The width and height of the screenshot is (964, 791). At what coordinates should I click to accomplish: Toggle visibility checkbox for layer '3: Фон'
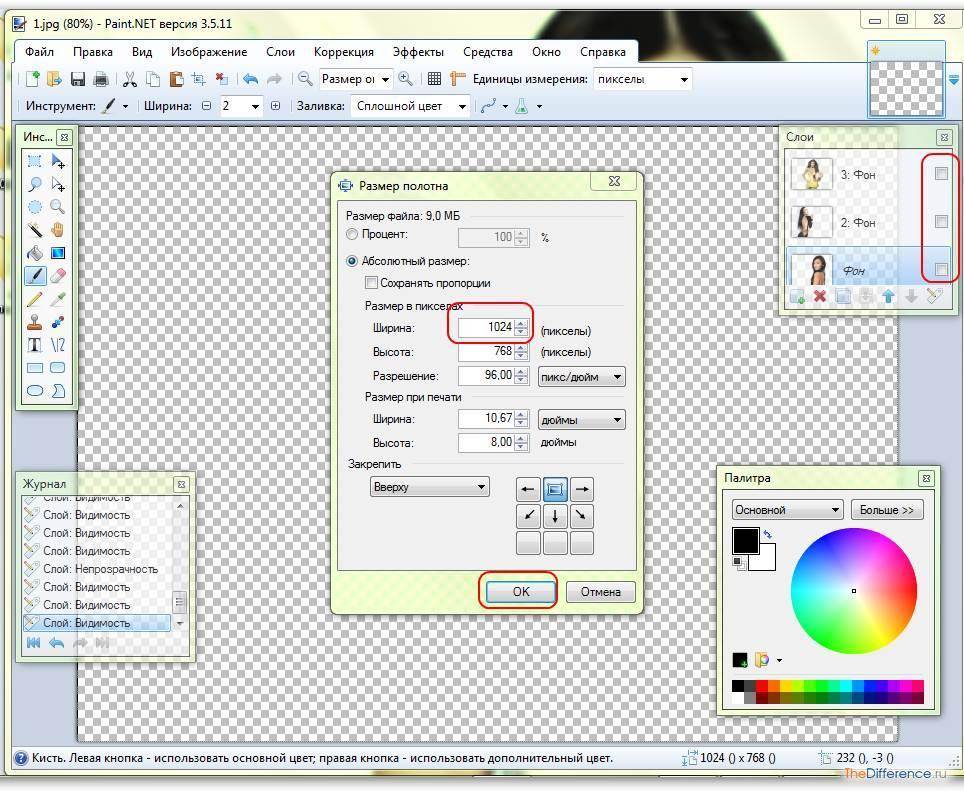coord(941,174)
